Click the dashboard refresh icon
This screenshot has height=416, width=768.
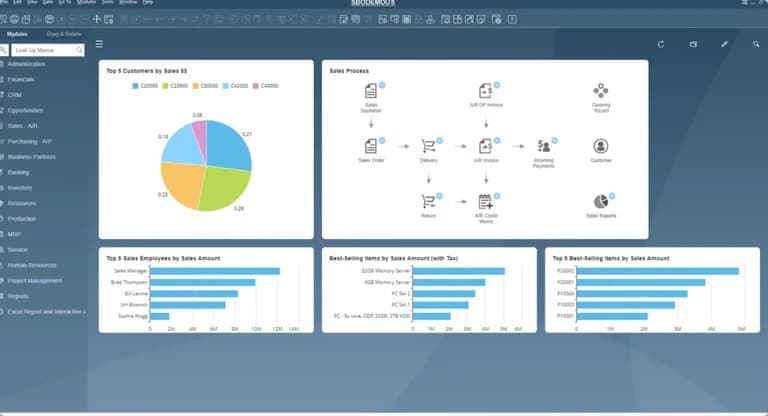click(x=661, y=44)
